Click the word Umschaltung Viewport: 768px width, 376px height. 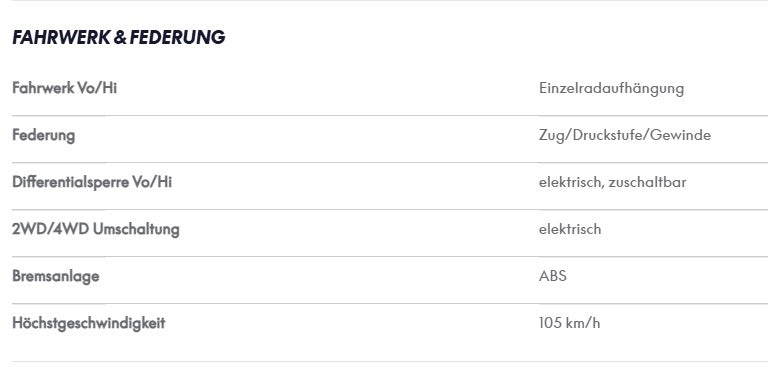pos(136,230)
